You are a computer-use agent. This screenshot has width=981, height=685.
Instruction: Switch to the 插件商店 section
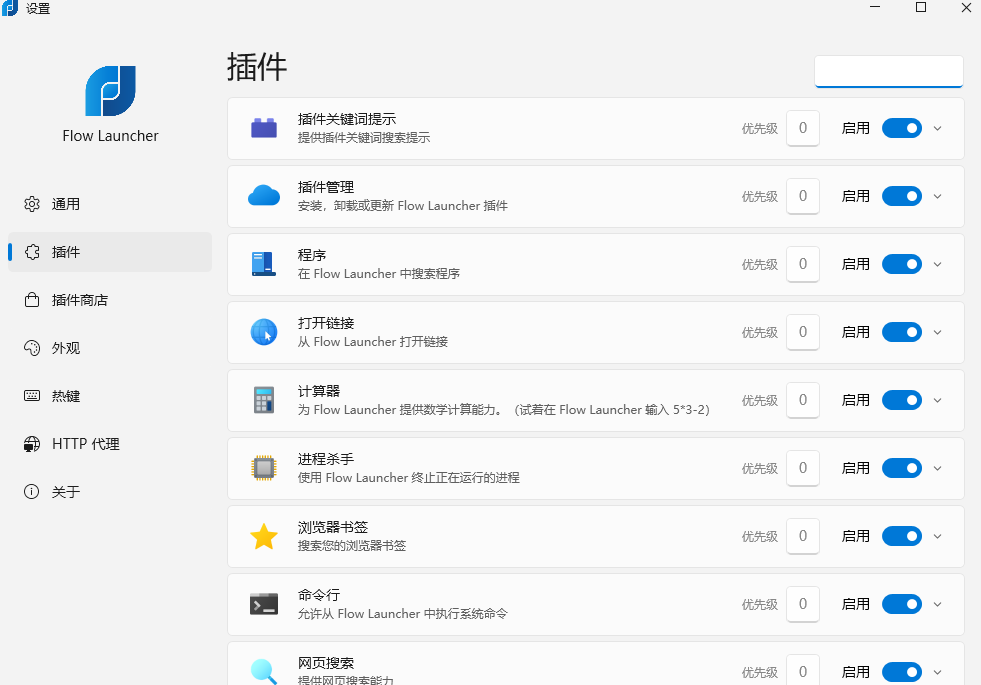click(110, 299)
